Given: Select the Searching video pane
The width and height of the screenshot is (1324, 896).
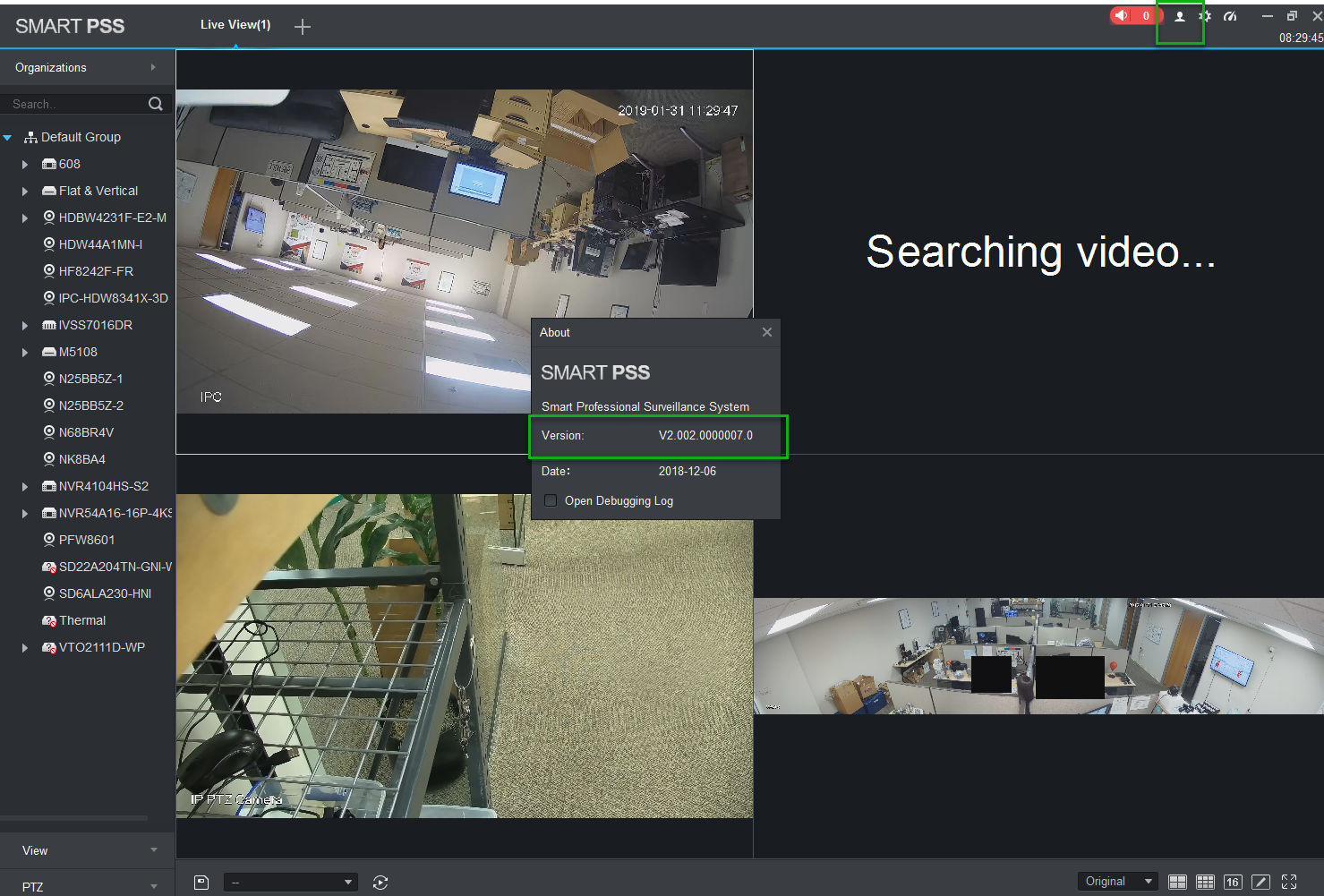Looking at the screenshot, I should click(1038, 252).
